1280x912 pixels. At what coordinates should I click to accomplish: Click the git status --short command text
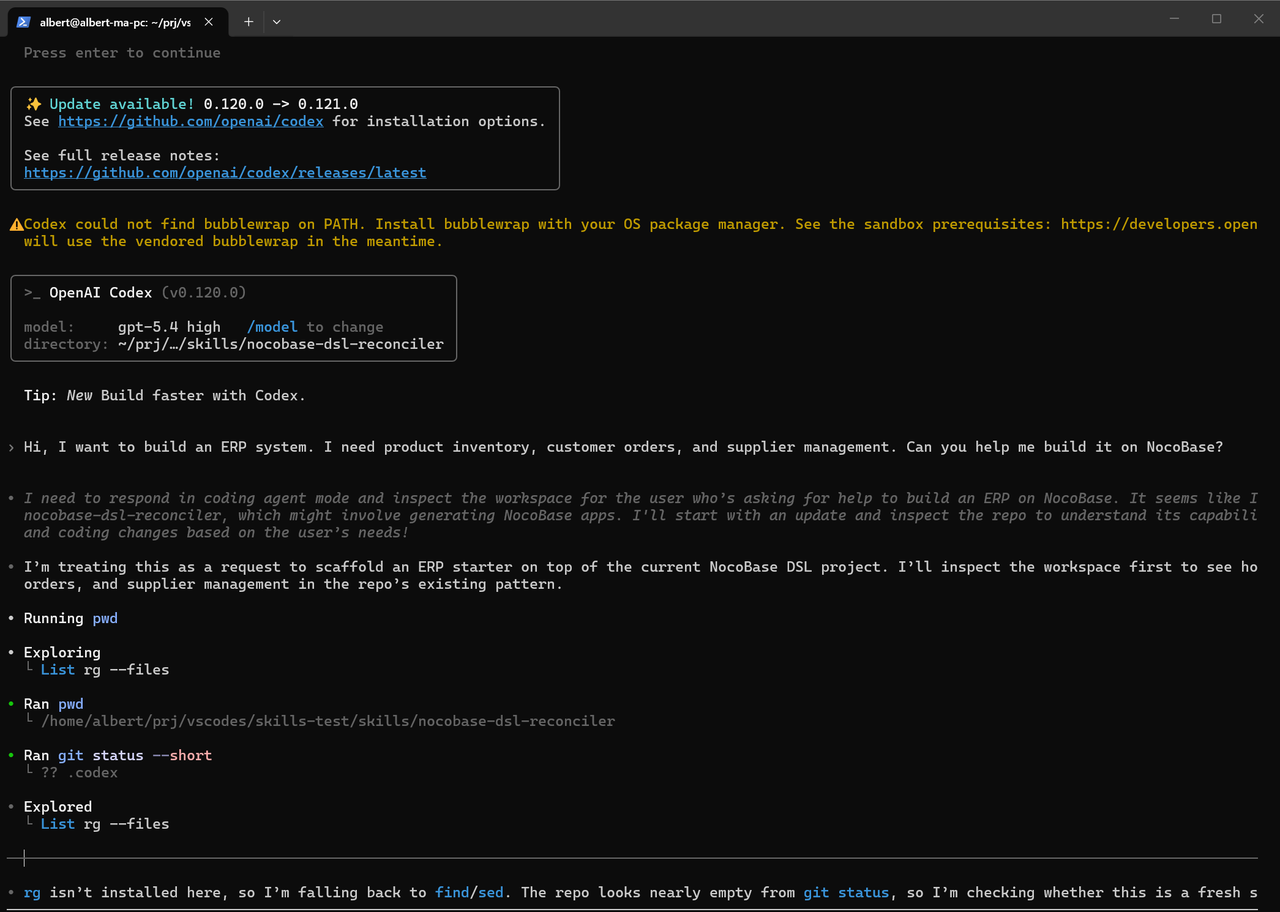click(136, 755)
